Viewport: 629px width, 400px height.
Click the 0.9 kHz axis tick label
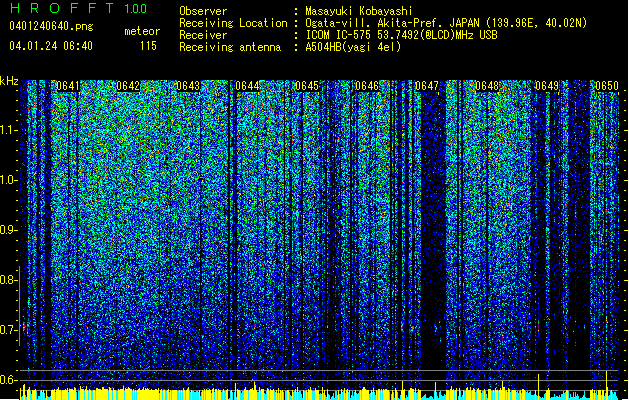(x=9, y=230)
